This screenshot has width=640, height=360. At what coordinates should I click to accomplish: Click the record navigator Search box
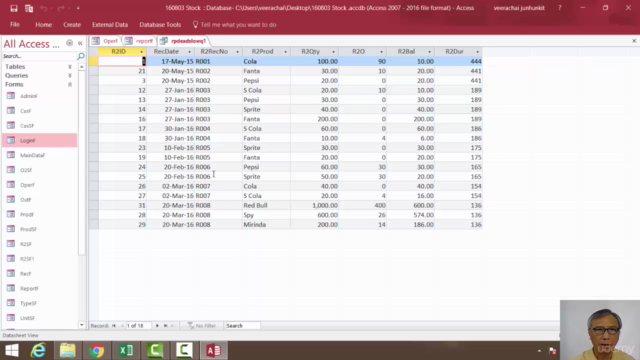click(242, 326)
